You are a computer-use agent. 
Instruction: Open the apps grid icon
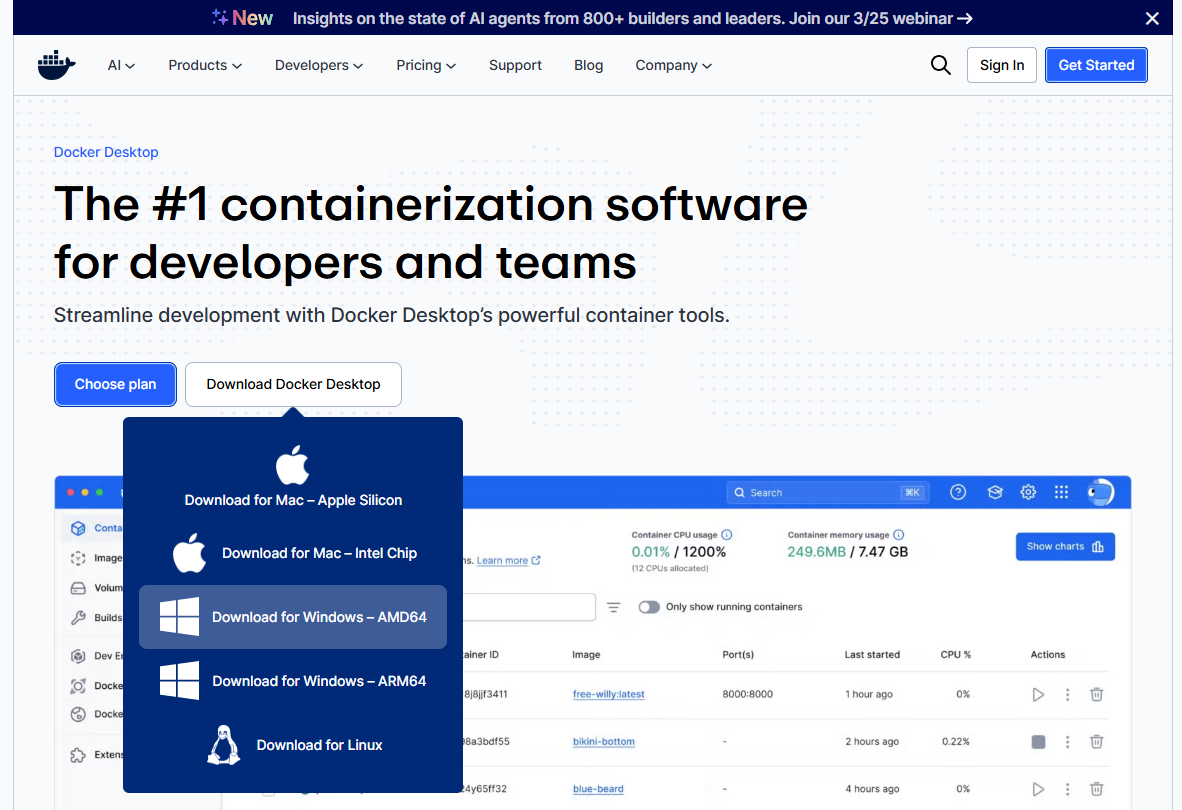[1061, 492]
